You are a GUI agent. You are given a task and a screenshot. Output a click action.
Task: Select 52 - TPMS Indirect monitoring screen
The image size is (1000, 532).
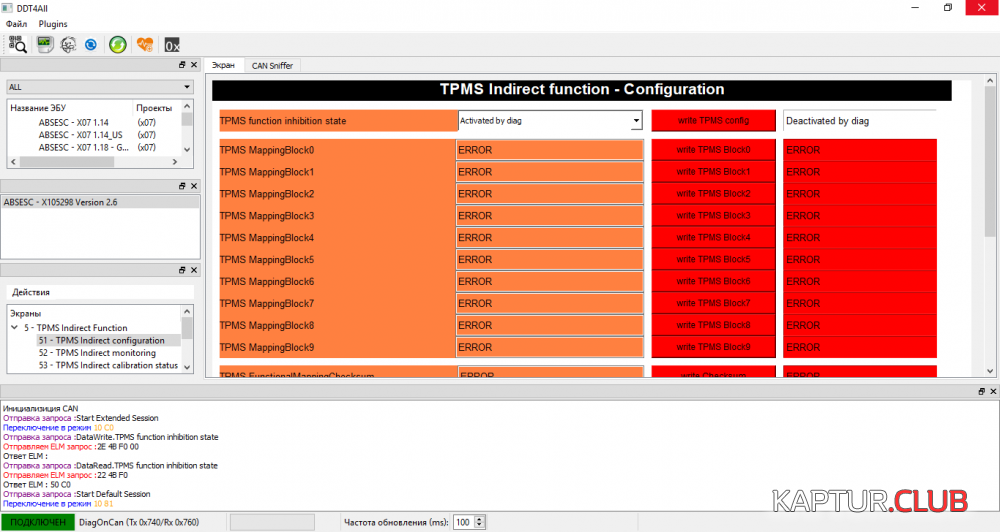(x=105, y=353)
